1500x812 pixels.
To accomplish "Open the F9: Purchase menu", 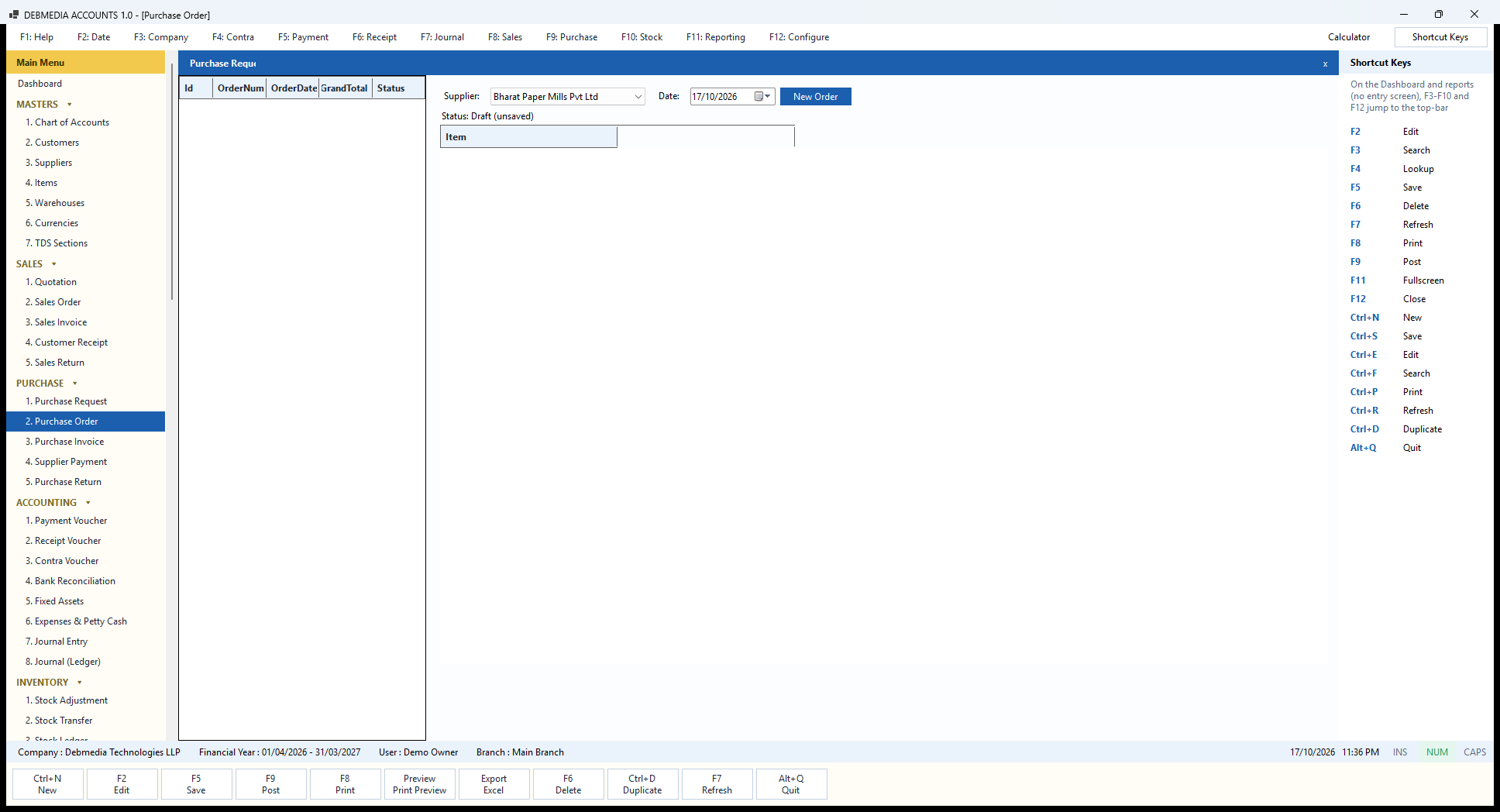I will [x=572, y=37].
